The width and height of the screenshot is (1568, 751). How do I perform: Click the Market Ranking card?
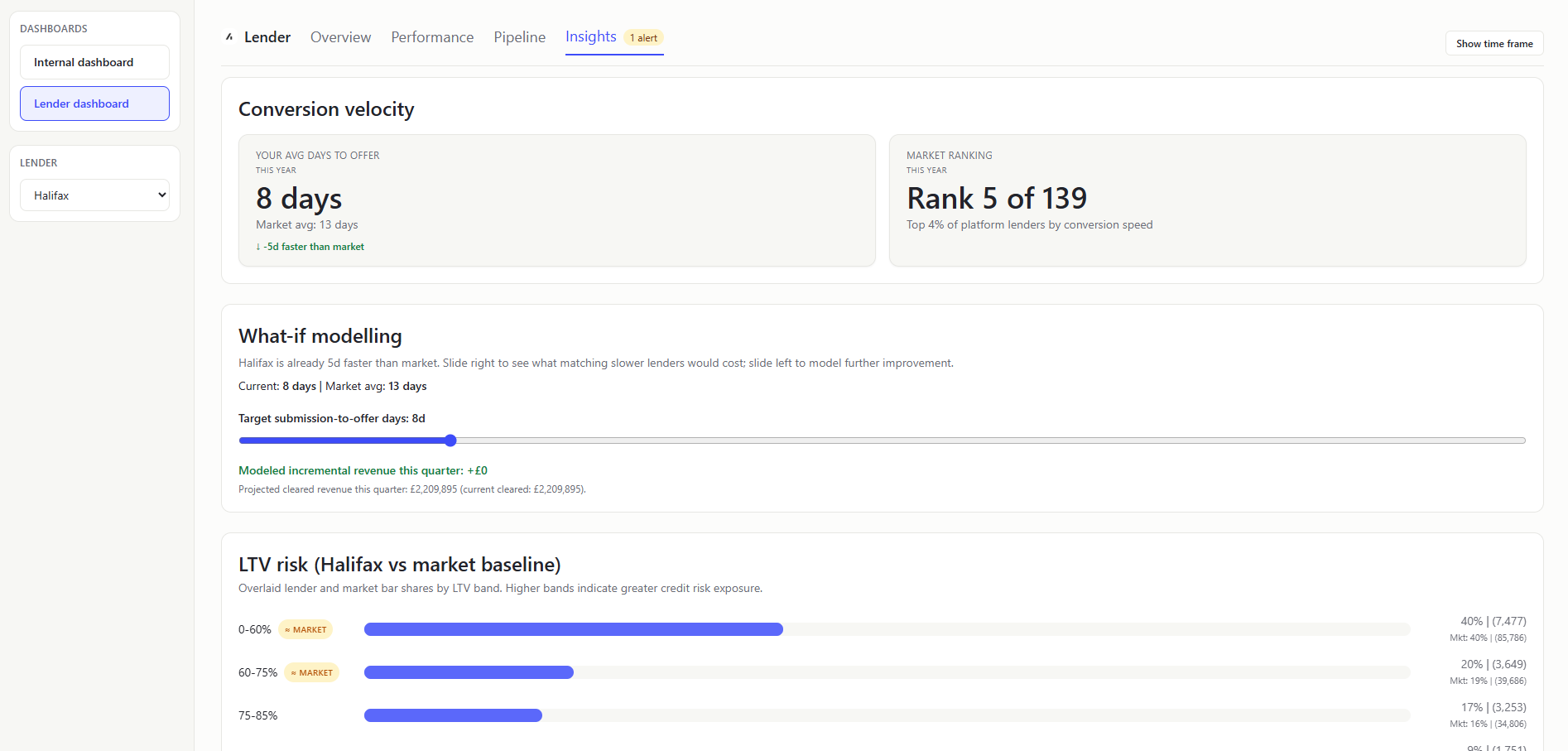coord(1208,200)
